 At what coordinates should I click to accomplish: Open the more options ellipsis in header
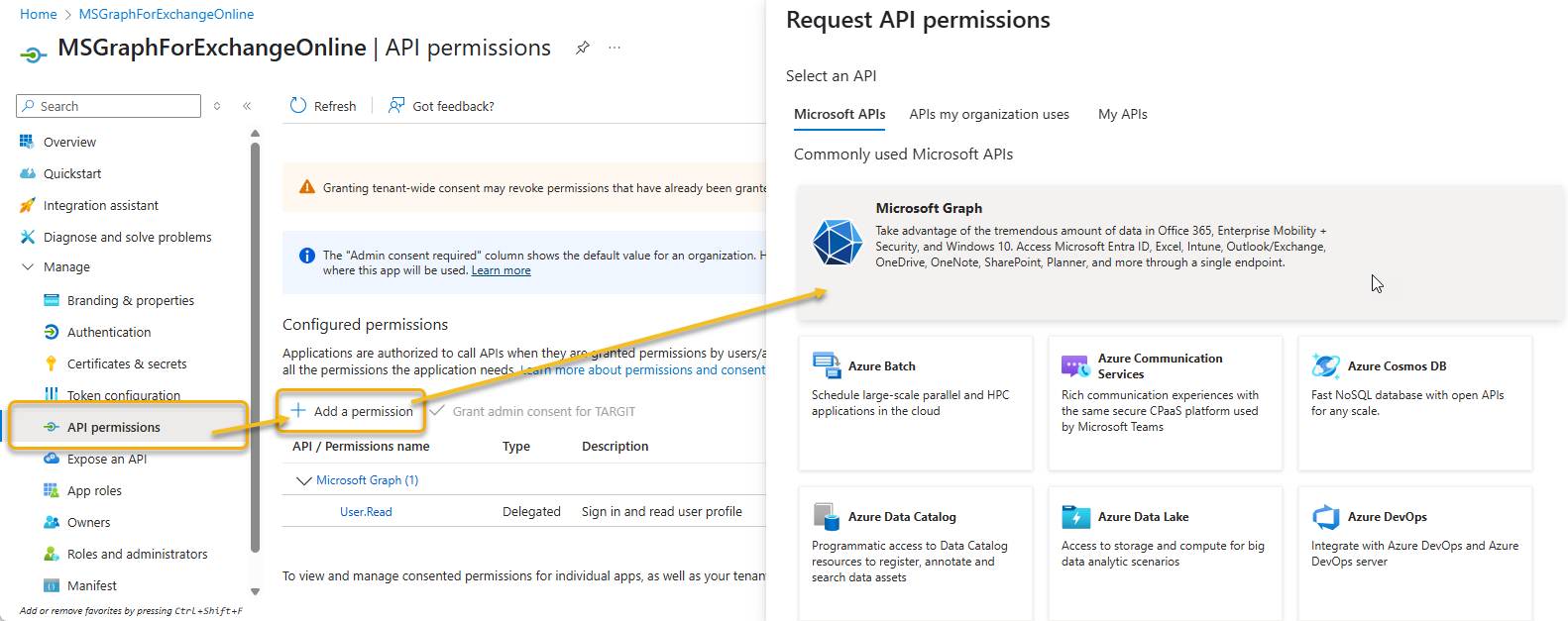[615, 48]
